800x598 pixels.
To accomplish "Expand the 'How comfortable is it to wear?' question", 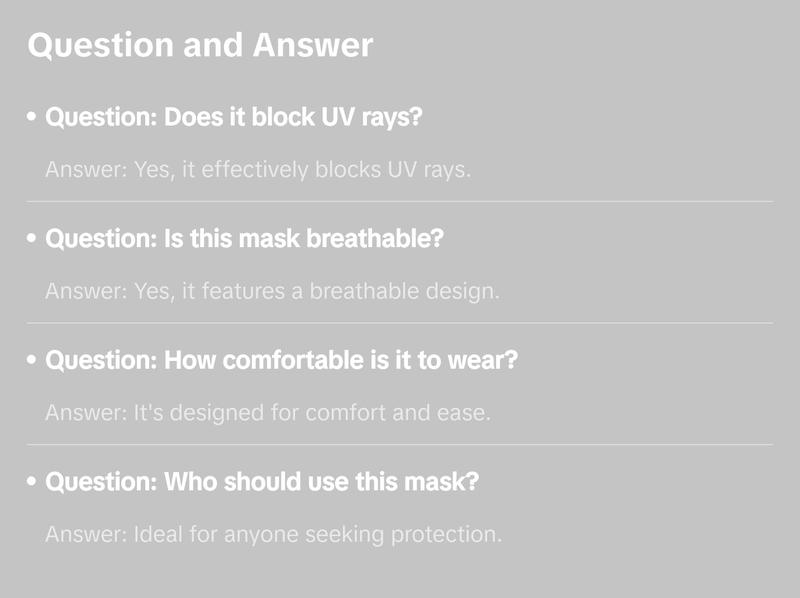I will (282, 360).
